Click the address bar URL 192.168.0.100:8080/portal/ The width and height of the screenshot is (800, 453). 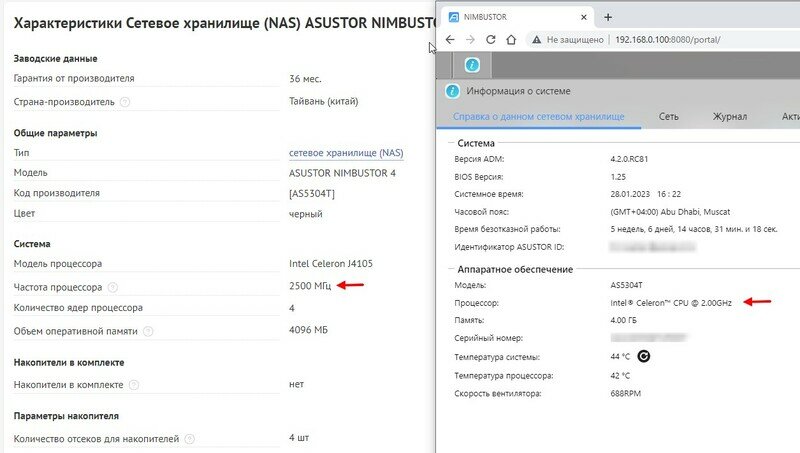click(x=667, y=40)
